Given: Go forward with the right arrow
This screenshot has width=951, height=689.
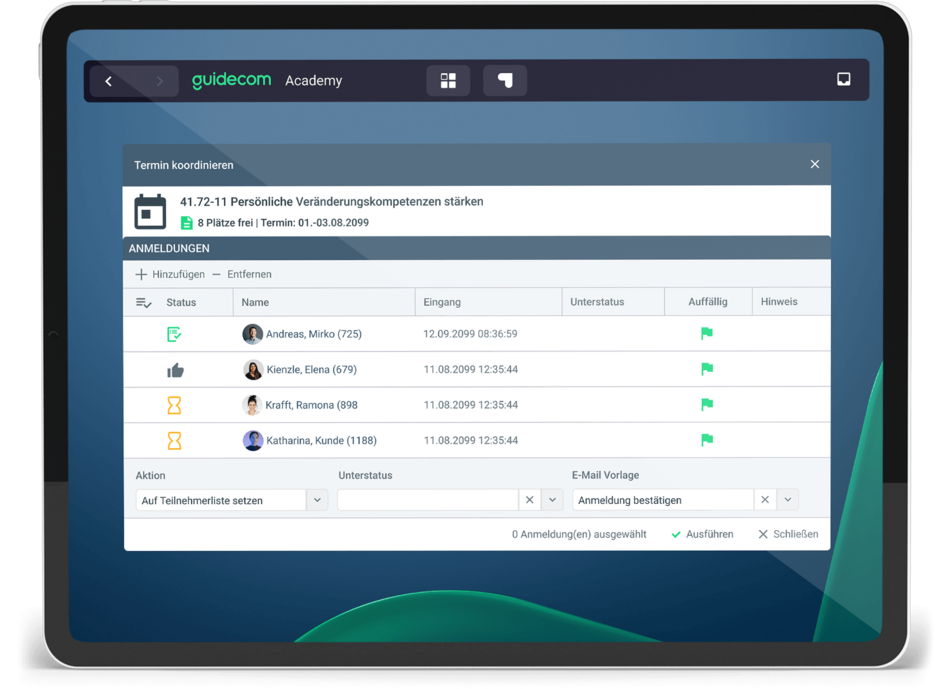Looking at the screenshot, I should 160,81.
